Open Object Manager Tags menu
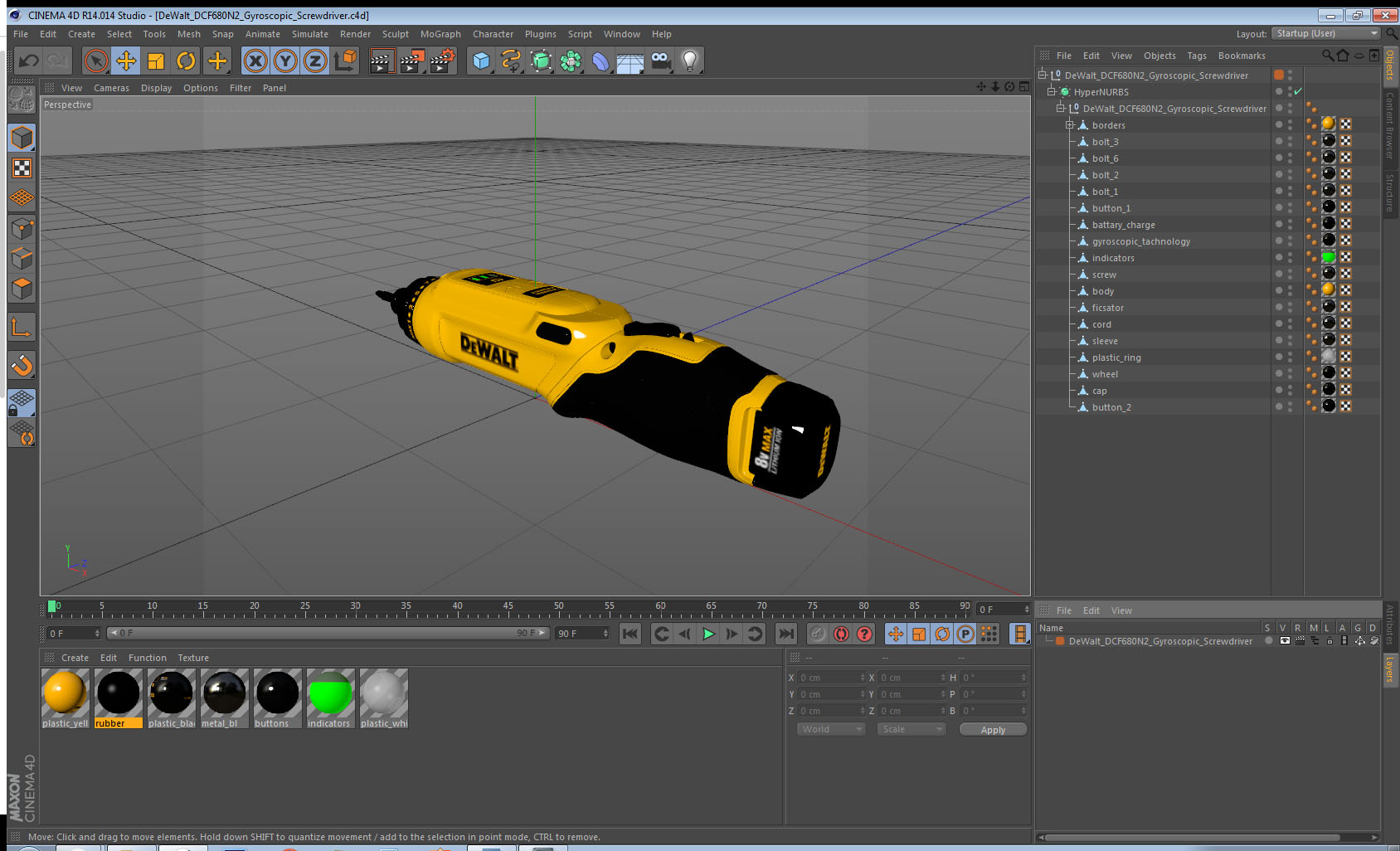Screen dimensions: 1400x851 (1197, 56)
